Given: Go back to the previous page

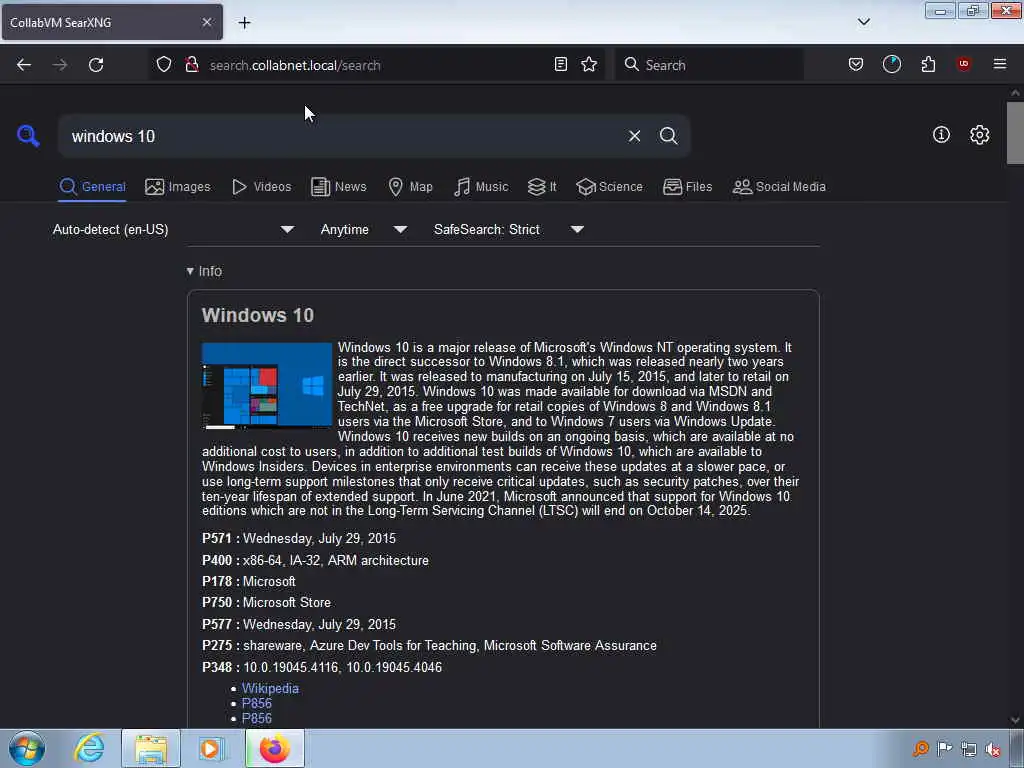Looking at the screenshot, I should [24, 65].
